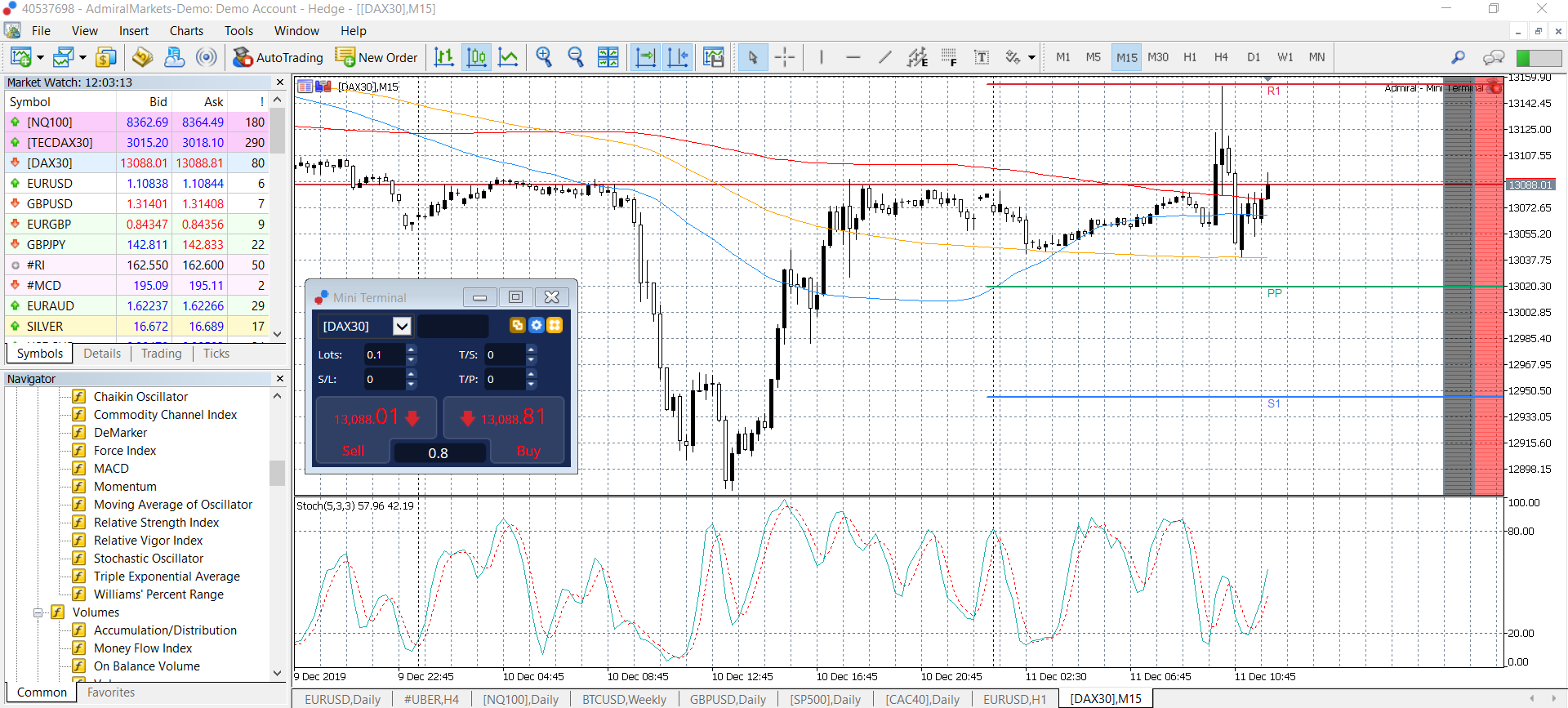The width and height of the screenshot is (1568, 708).
Task: Switch to the Details tab
Action: [102, 354]
